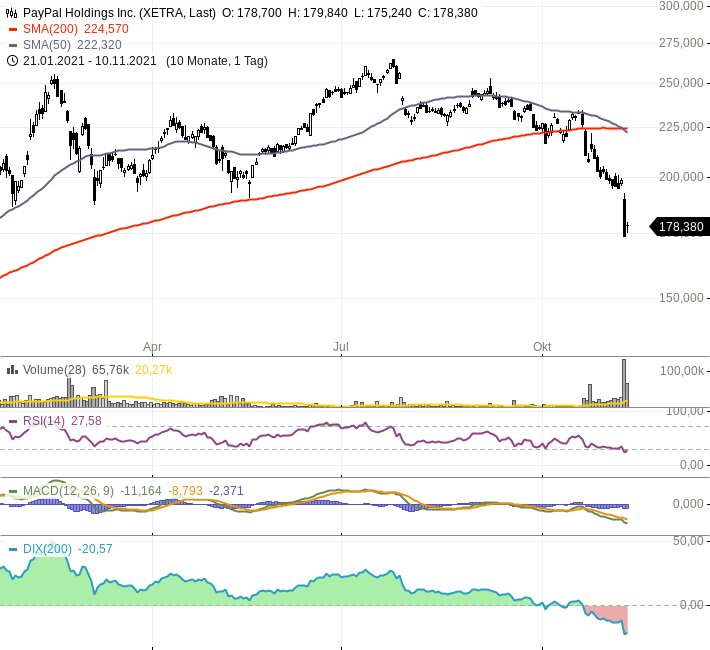
Task: Click the closing price C: 178,380
Action: pyautogui.click(x=447, y=13)
